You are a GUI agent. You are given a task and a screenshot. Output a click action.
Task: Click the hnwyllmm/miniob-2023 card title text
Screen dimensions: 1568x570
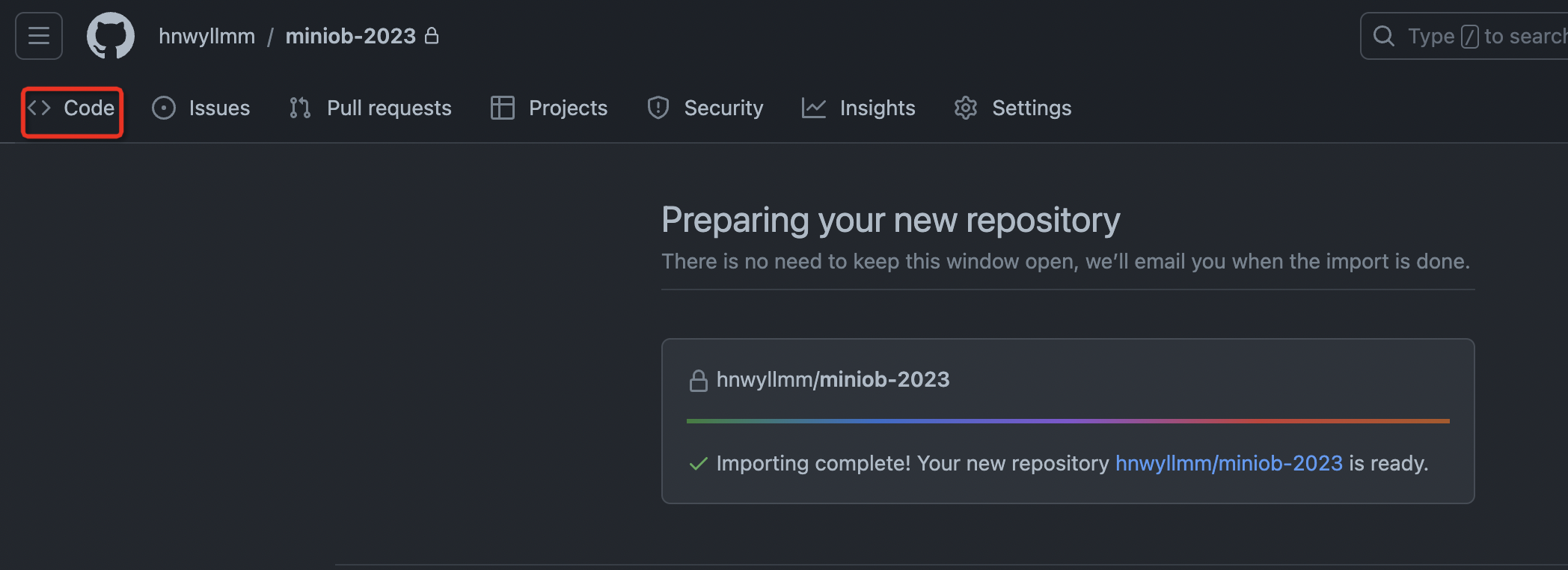tap(833, 380)
